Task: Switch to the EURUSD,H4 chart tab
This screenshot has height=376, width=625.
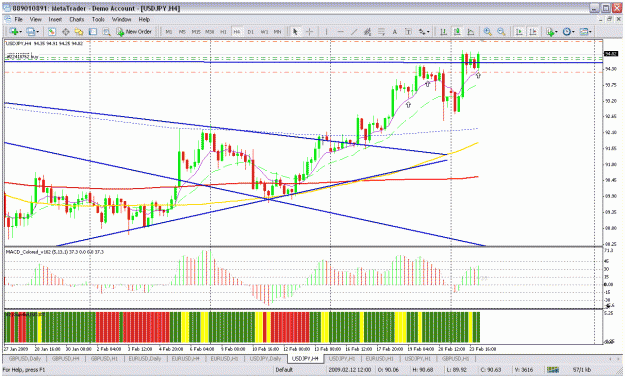Action: point(185,358)
